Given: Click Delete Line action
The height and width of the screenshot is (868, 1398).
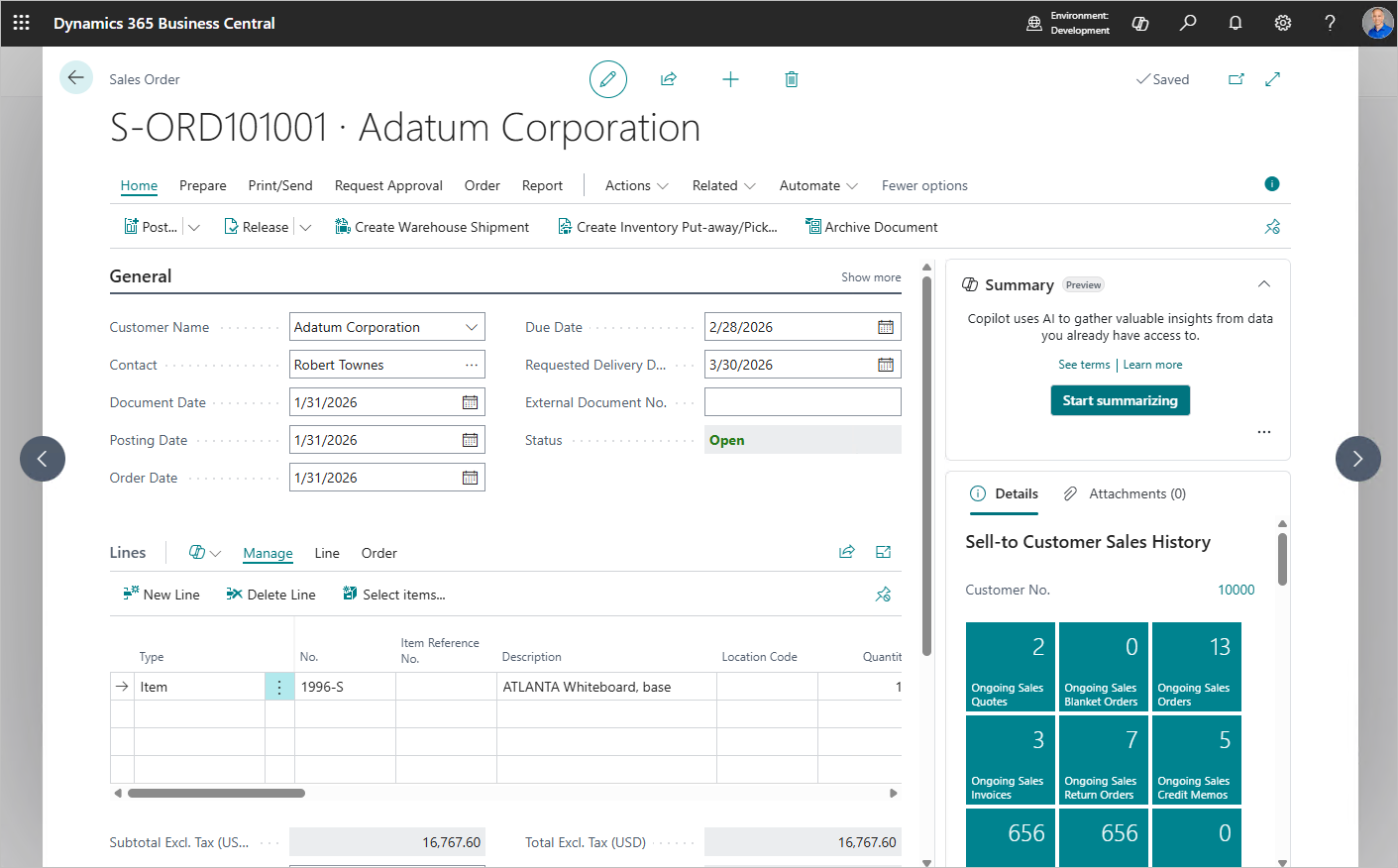Looking at the screenshot, I should [x=270, y=595].
